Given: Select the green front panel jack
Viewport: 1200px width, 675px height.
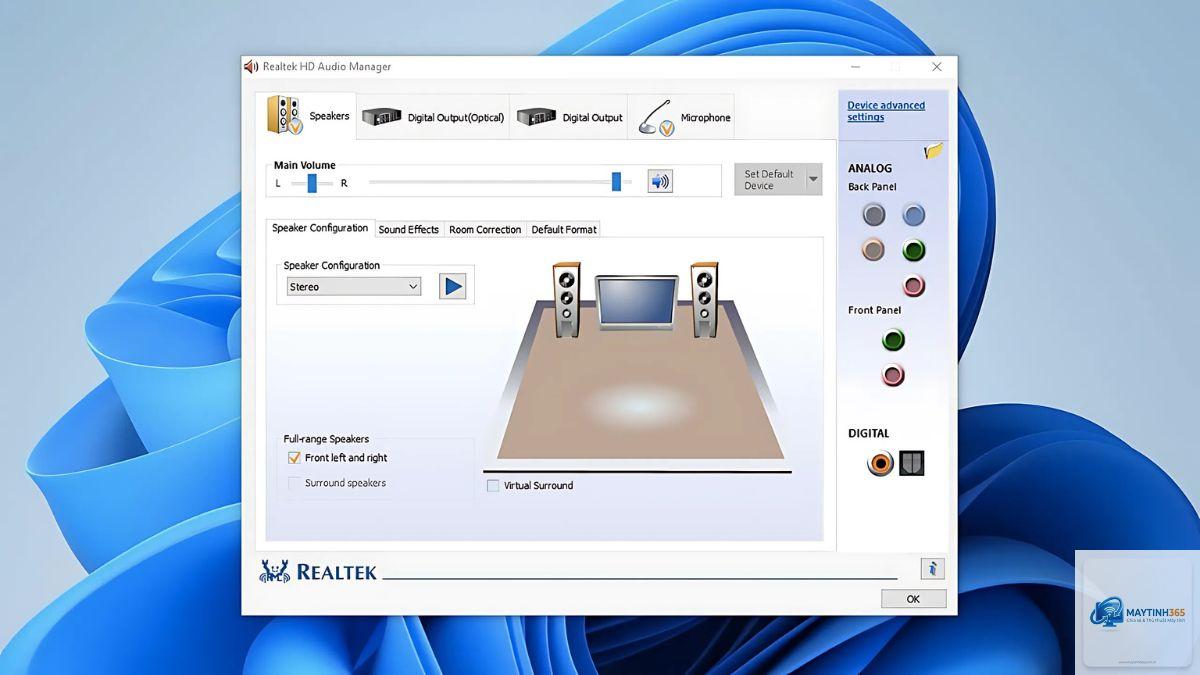Looking at the screenshot, I should point(893,340).
